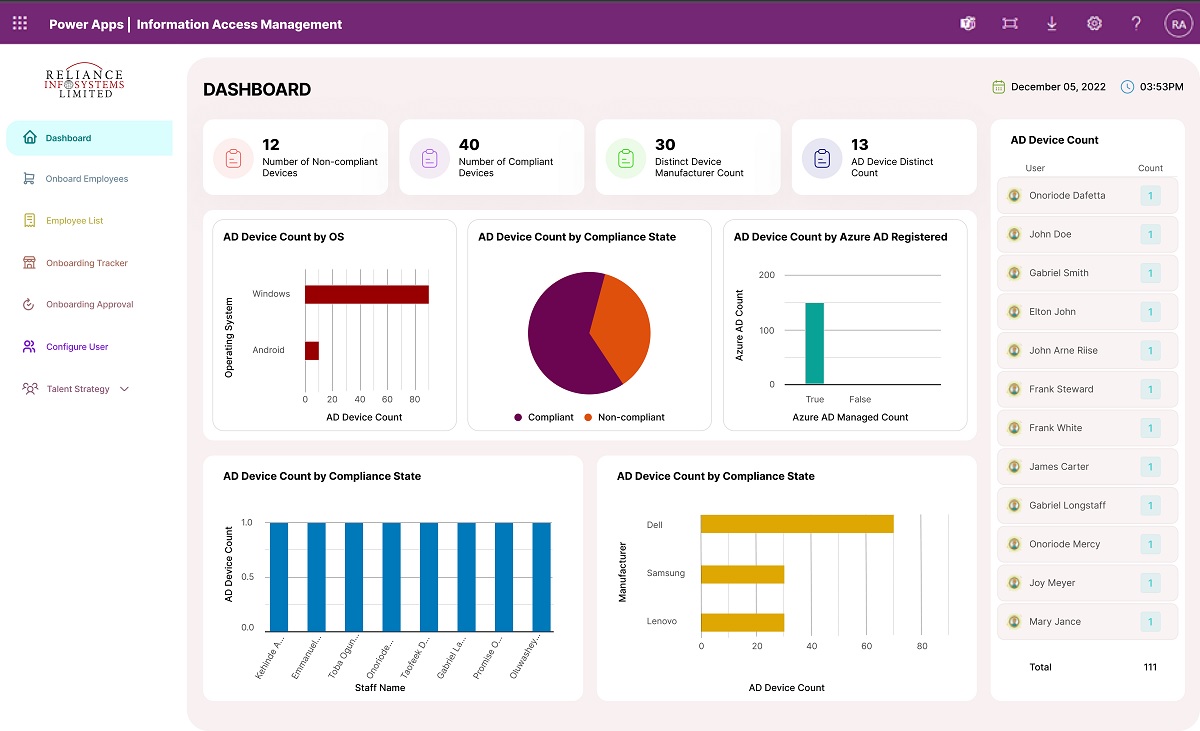Click the Teams icon in the header
The width and height of the screenshot is (1200, 731).
[967, 22]
